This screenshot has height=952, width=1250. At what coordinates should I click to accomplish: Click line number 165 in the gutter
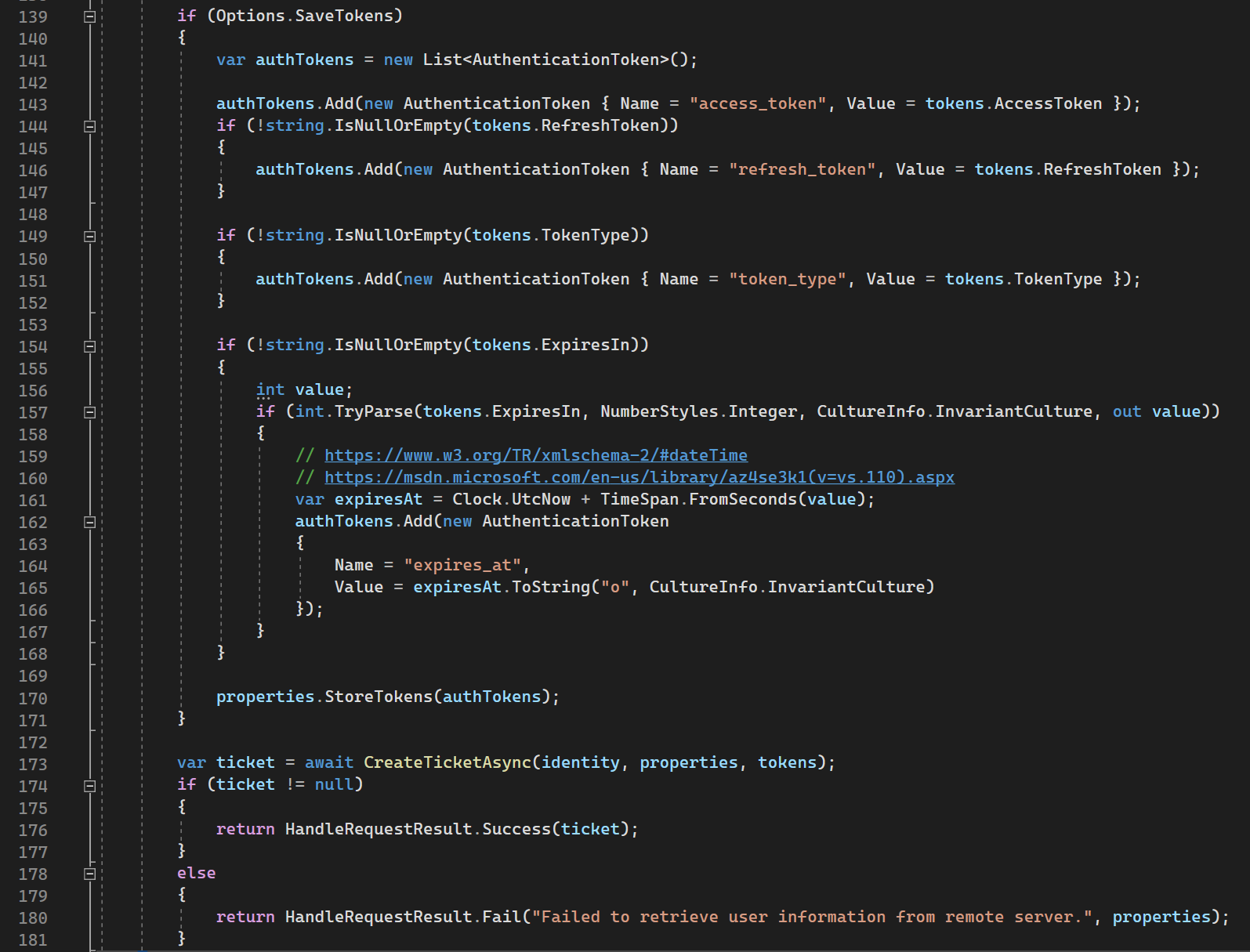(x=33, y=588)
